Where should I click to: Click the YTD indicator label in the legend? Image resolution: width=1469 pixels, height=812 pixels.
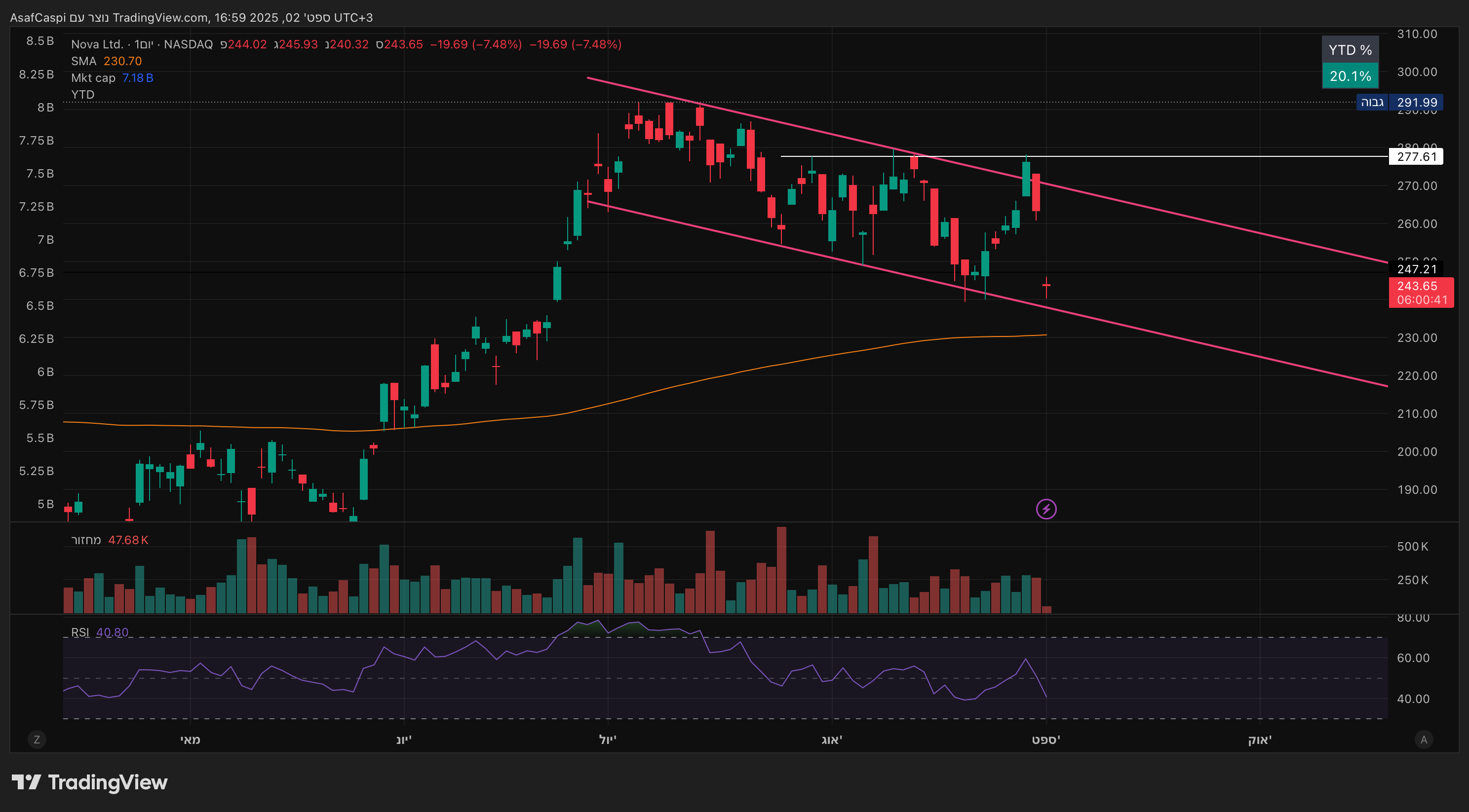[x=83, y=95]
